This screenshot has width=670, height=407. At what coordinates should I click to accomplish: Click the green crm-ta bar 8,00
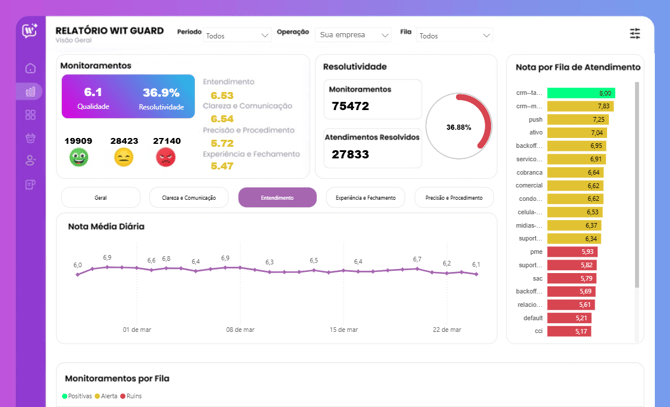pyautogui.click(x=581, y=93)
